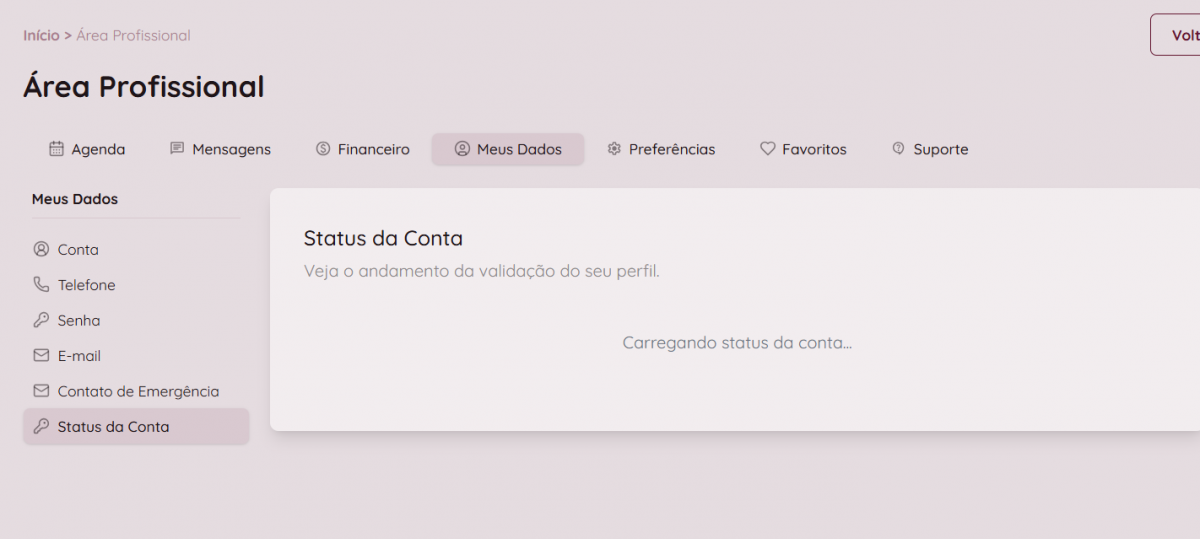
Task: Click the gear icon beside Preferências
Action: pyautogui.click(x=614, y=149)
